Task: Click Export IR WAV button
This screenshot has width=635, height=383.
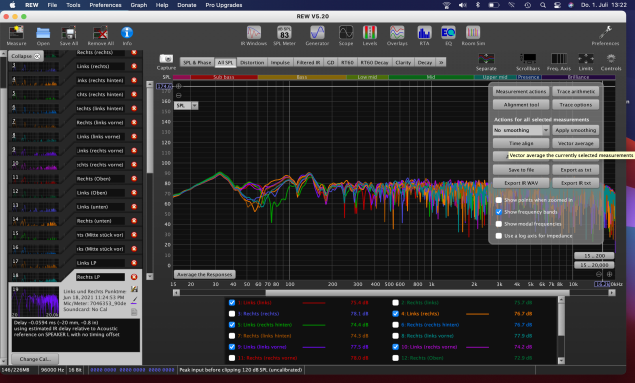Action: 521,183
